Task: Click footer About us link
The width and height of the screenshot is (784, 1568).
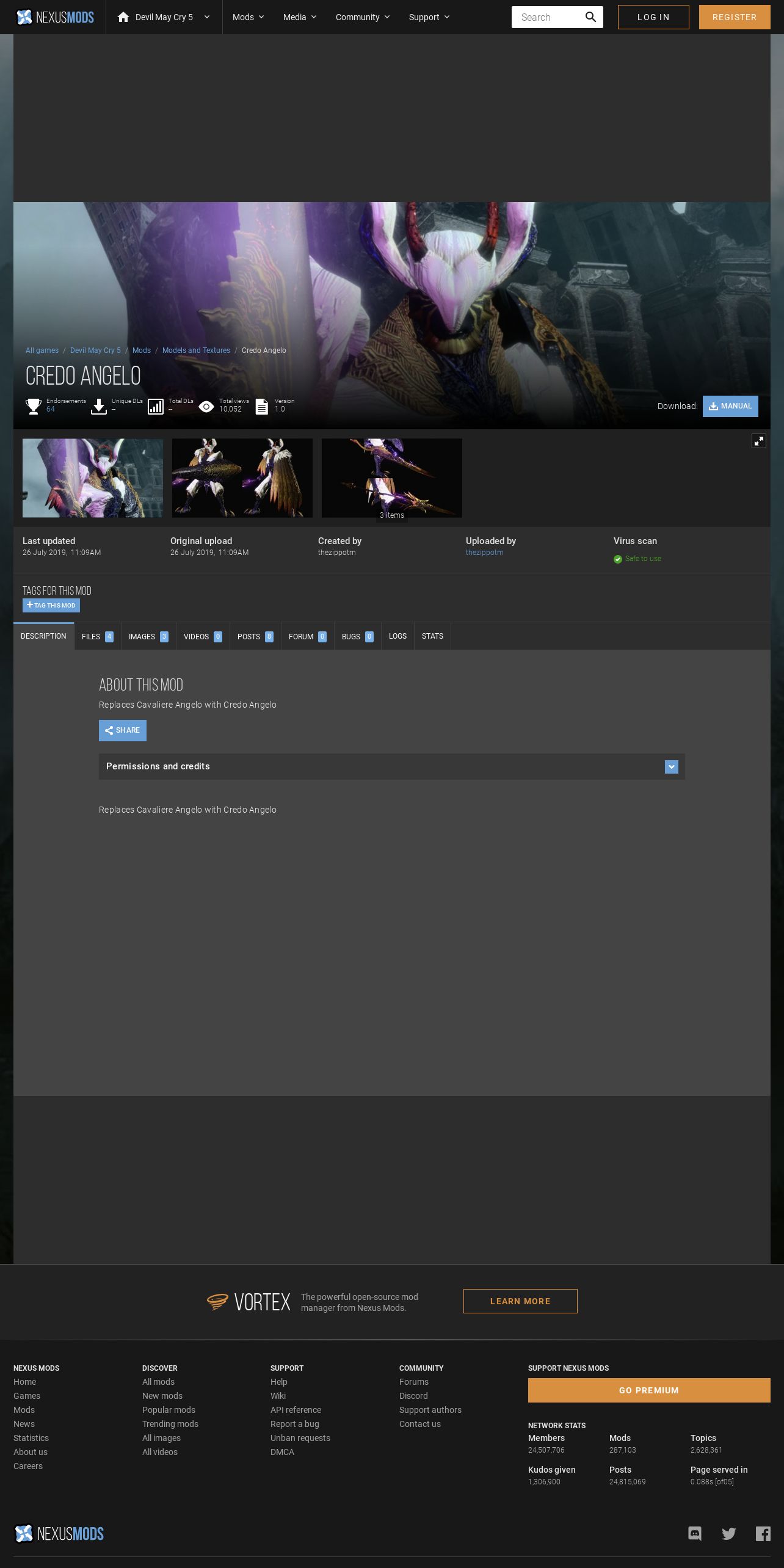Action: tap(31, 1452)
